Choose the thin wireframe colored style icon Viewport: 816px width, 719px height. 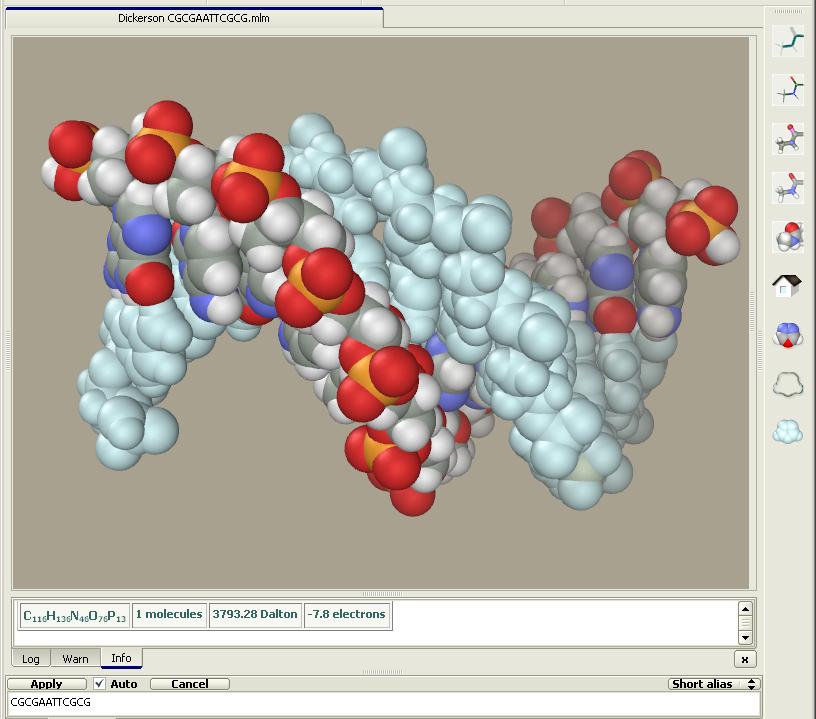coord(789,90)
